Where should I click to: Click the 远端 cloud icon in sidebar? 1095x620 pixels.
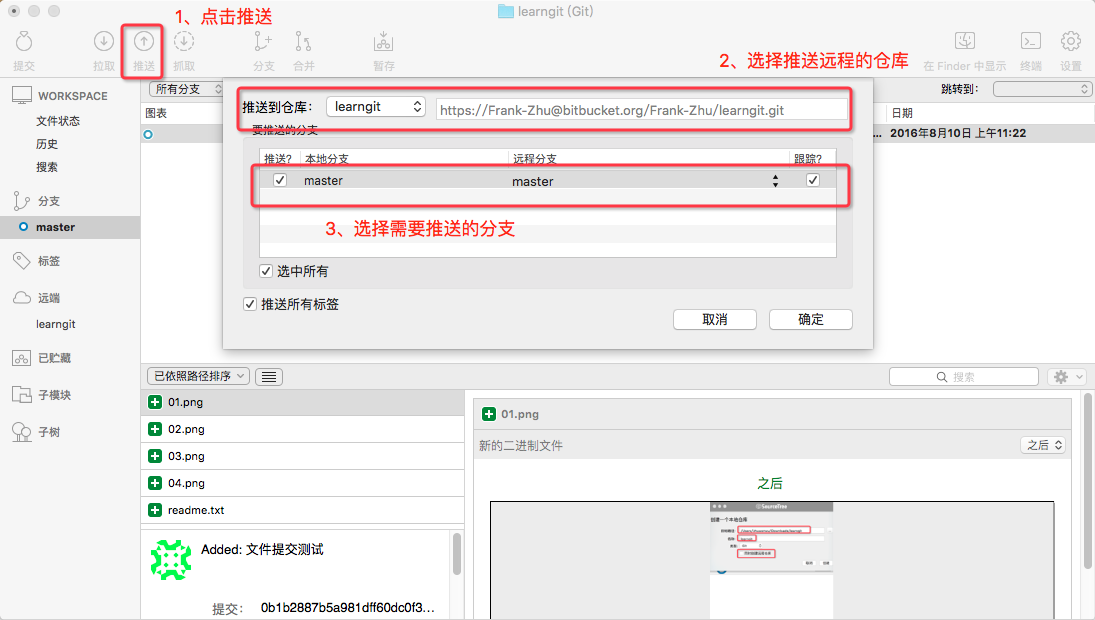tap(22, 298)
